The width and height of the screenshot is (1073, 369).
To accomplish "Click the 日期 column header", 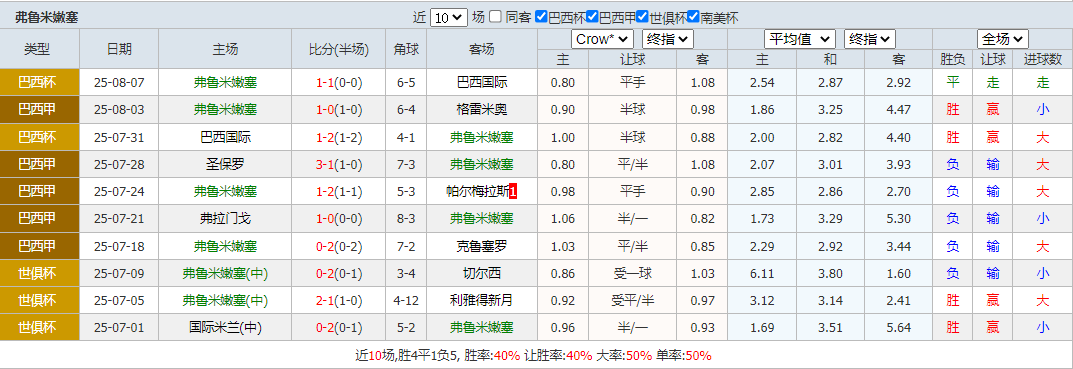I will pos(119,49).
